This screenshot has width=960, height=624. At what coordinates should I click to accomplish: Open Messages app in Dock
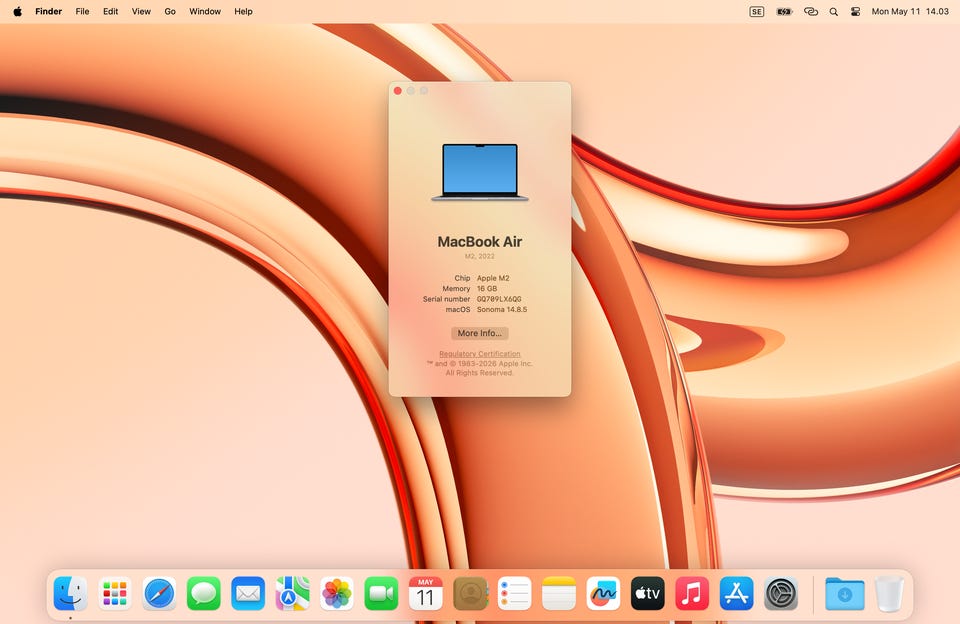point(203,593)
